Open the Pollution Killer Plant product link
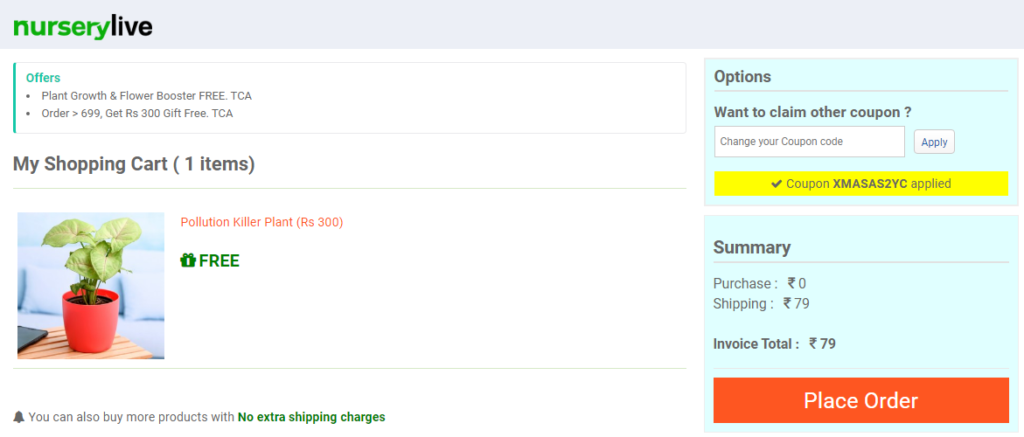Image resolution: width=1024 pixels, height=437 pixels. [262, 222]
